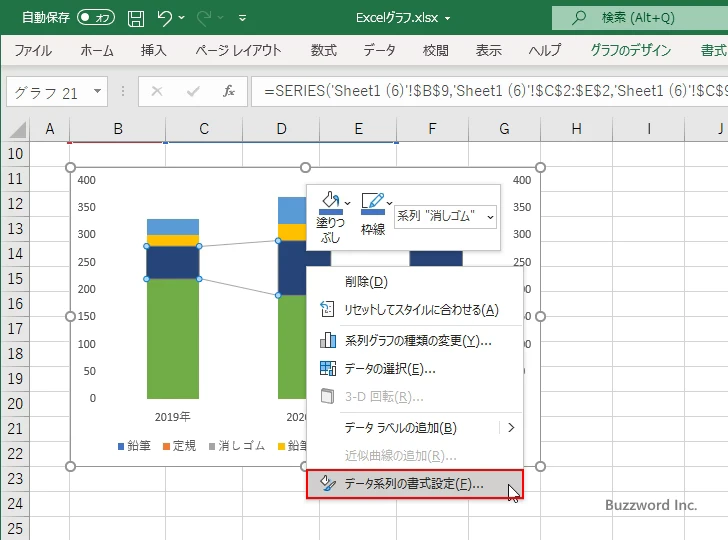The height and width of the screenshot is (540, 728).
Task: Choose データ系列の書式設定(F) menu item
Action: pos(415,484)
